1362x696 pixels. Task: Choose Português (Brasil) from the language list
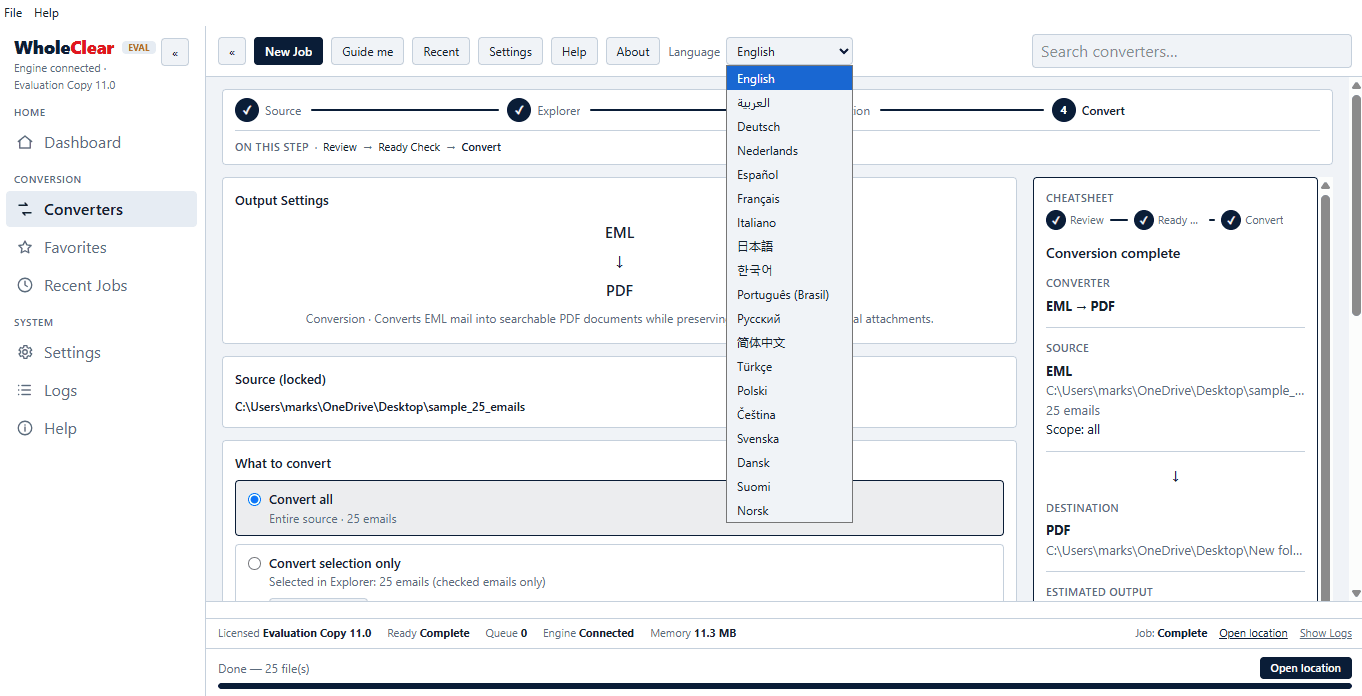tap(789, 295)
